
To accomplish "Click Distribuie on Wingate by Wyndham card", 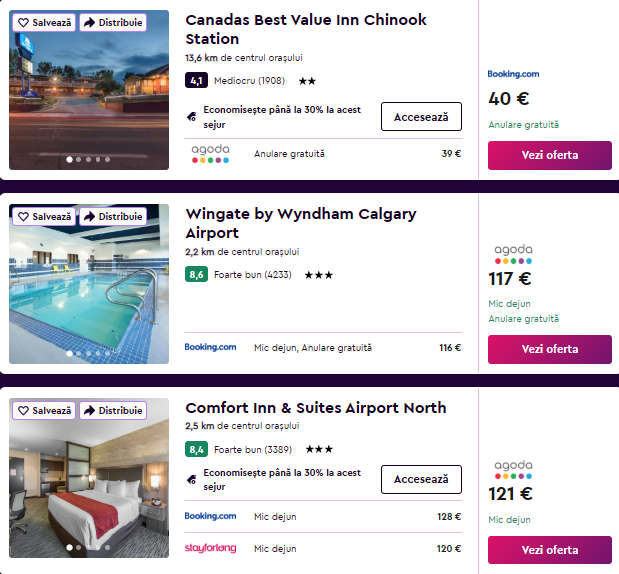I will coord(112,216).
